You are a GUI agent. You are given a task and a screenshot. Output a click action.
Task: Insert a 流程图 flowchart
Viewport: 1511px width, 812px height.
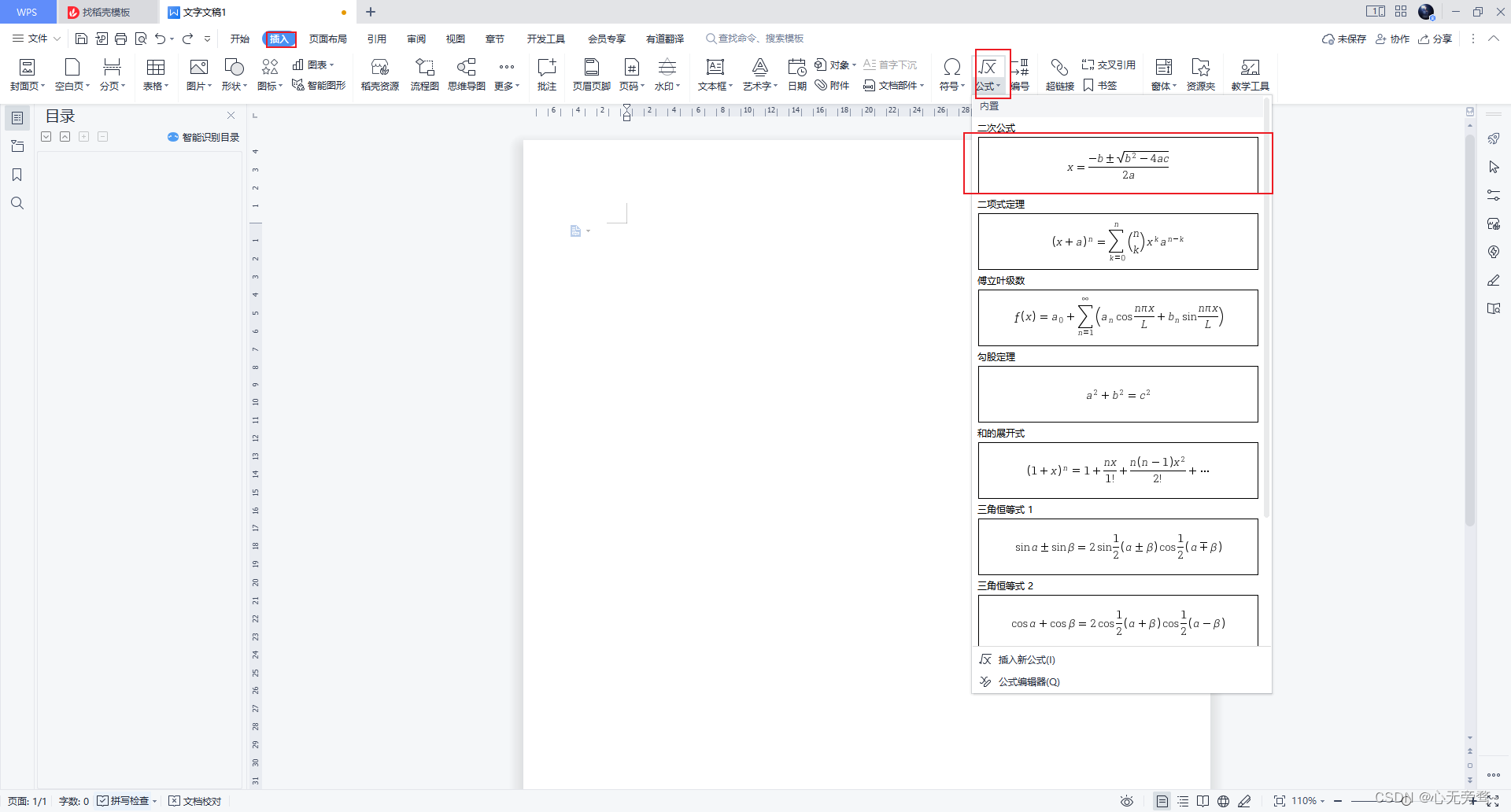425,75
